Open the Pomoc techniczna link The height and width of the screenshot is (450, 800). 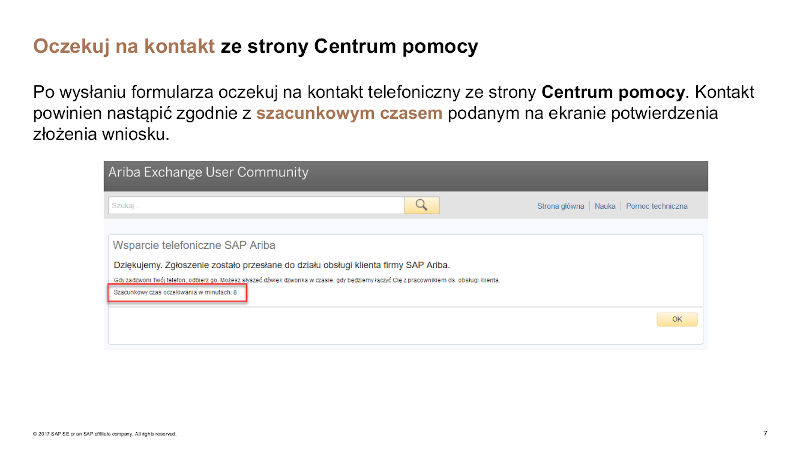coord(657,206)
